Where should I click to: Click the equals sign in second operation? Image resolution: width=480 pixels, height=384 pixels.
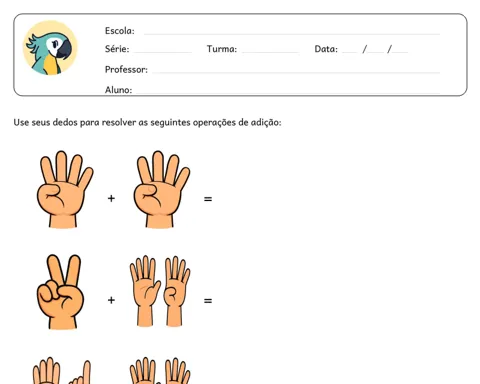(208, 301)
